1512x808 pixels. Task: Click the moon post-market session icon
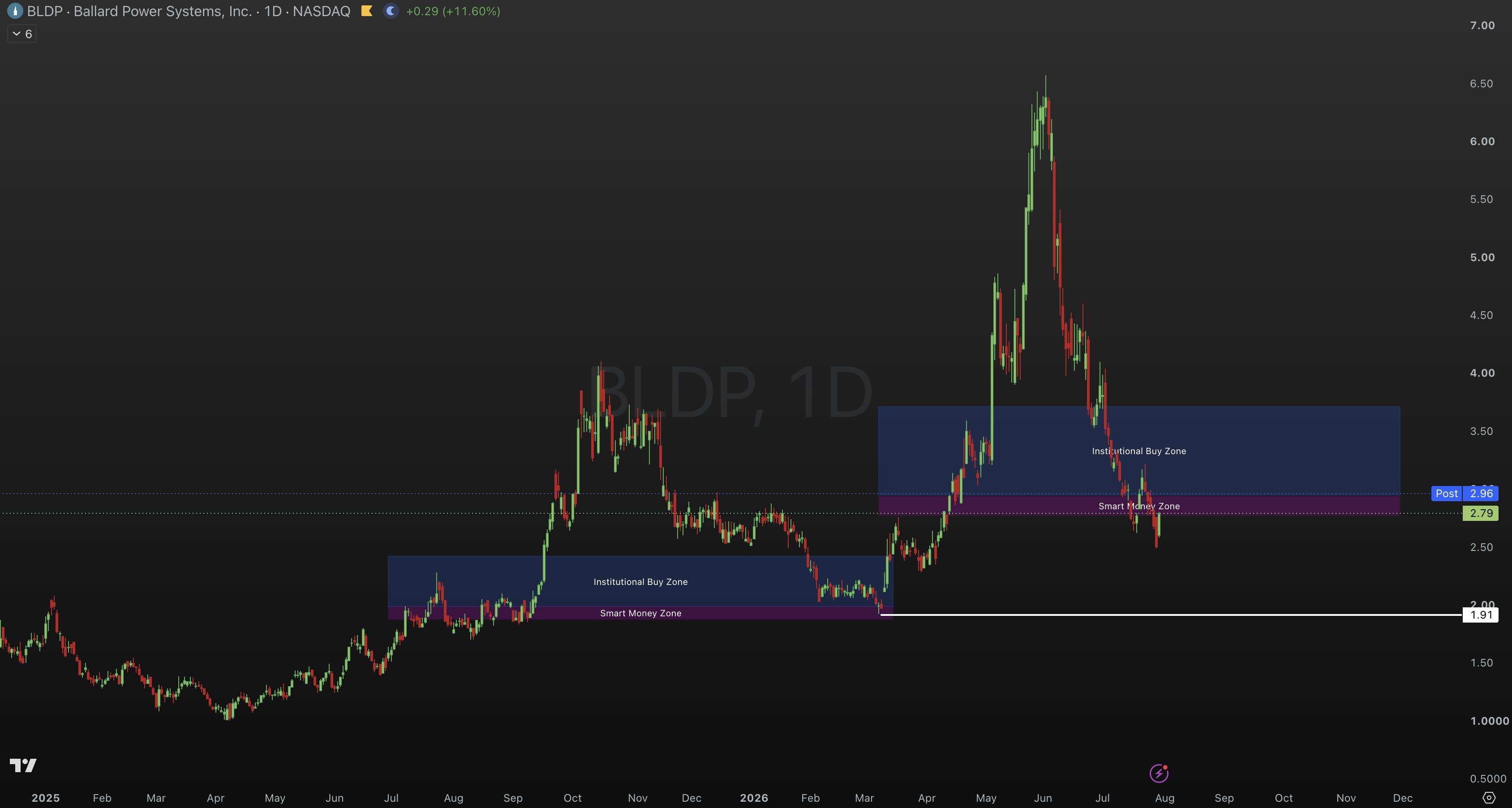pos(391,11)
